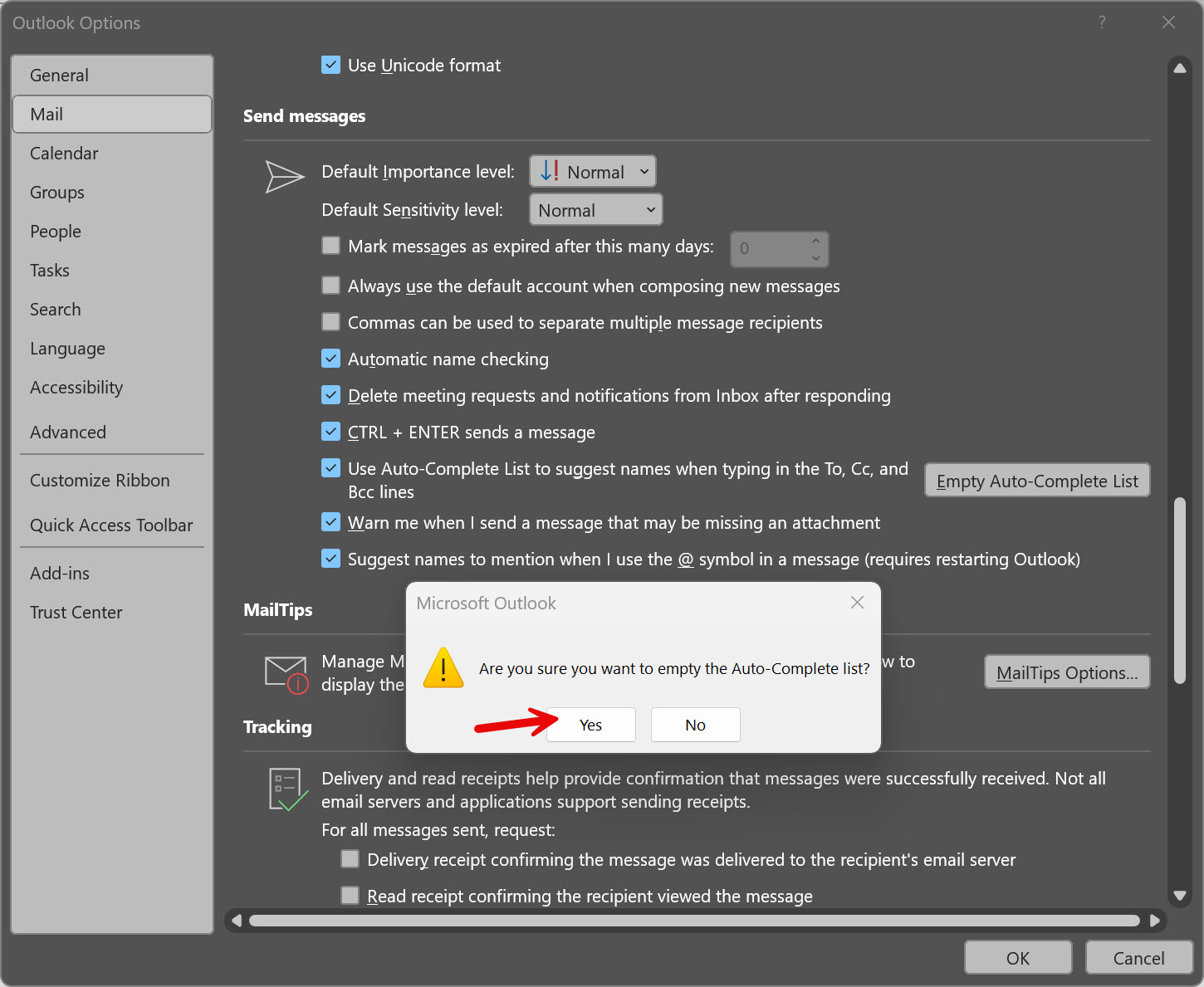This screenshot has height=987, width=1204.
Task: Click the Empty Auto-Complete List button
Action: pyautogui.click(x=1037, y=481)
